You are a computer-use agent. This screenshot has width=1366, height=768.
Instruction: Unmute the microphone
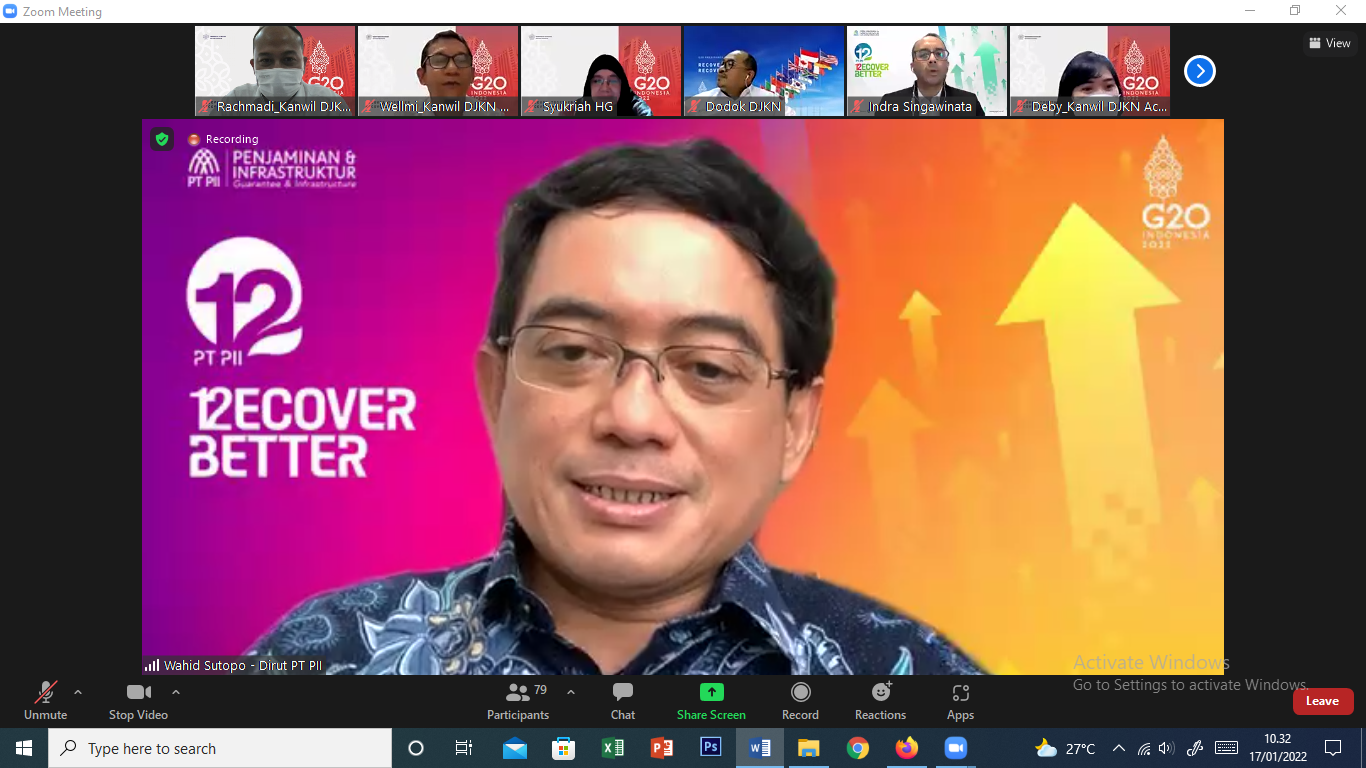tap(45, 700)
